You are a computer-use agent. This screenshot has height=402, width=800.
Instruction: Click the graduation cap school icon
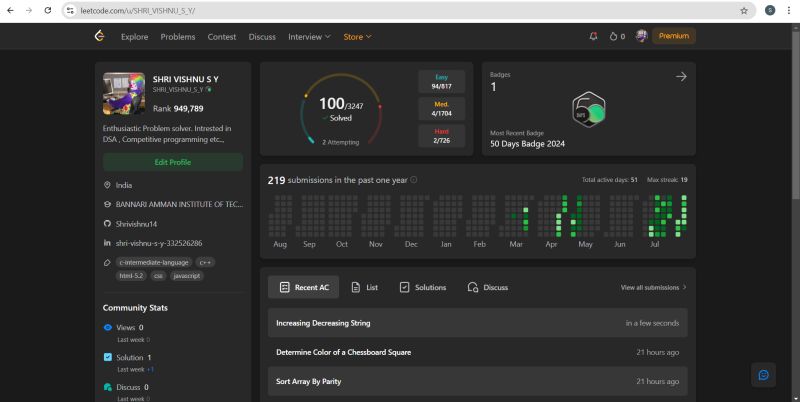pos(107,204)
